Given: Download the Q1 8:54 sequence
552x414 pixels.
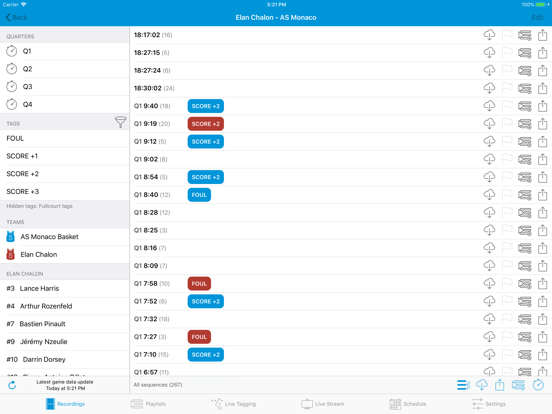Looking at the screenshot, I should 489,177.
